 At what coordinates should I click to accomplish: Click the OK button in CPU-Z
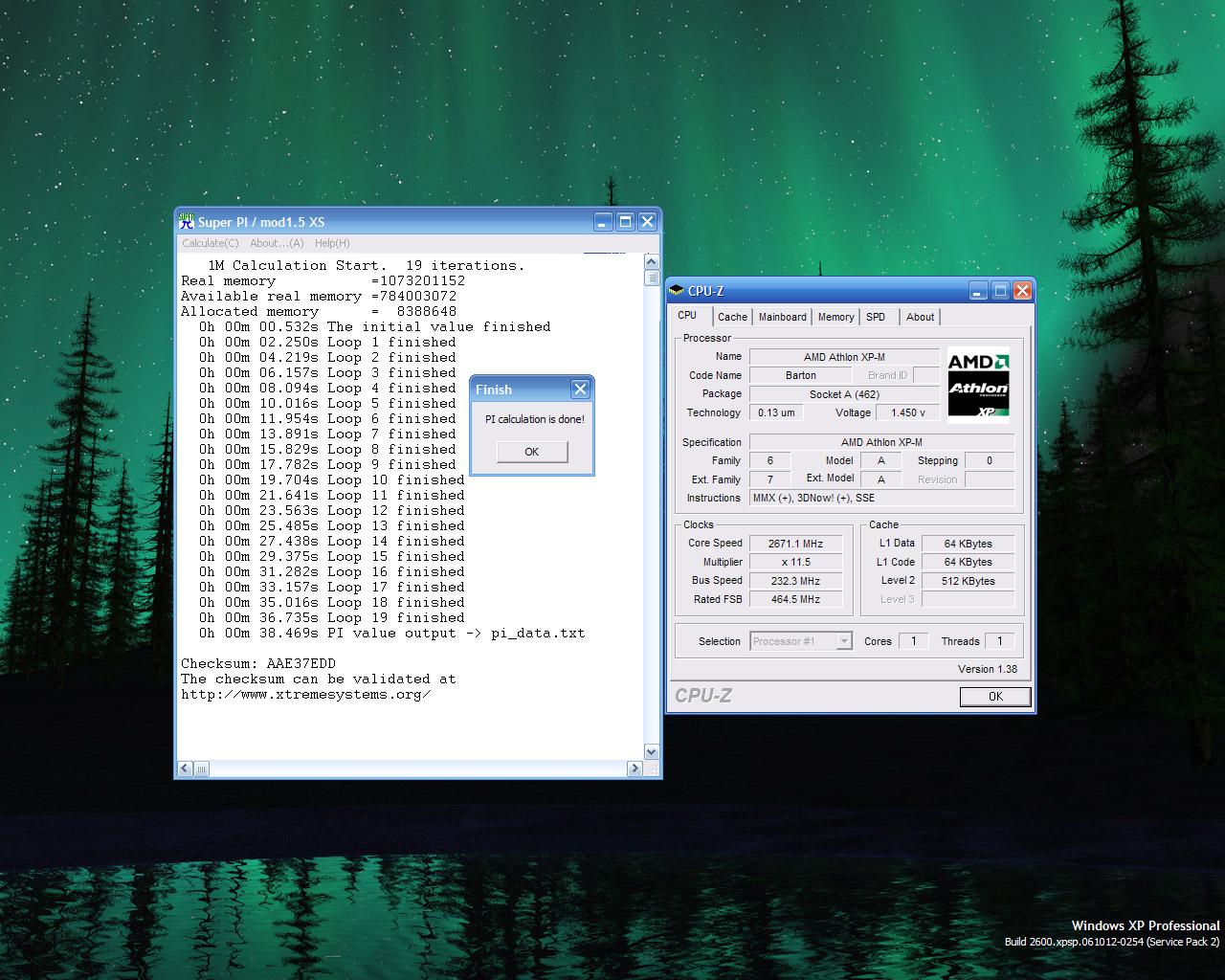995,697
